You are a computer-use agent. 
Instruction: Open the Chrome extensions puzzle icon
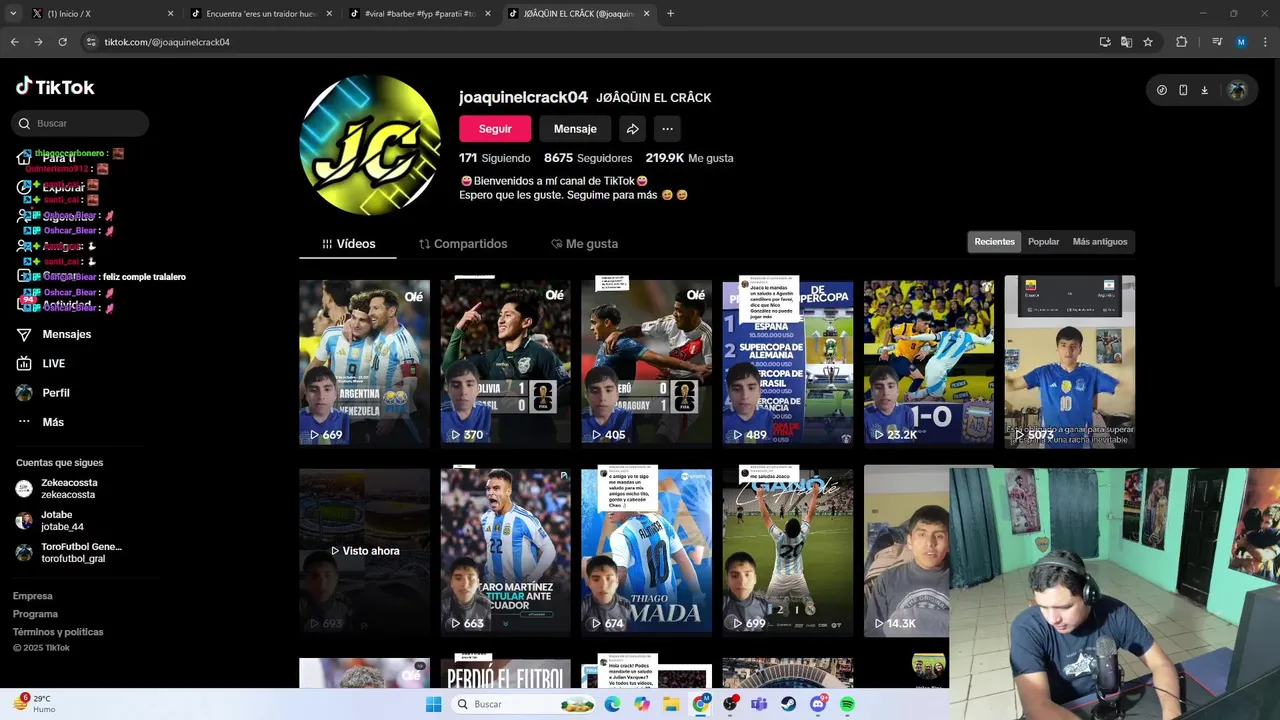coord(1181,42)
